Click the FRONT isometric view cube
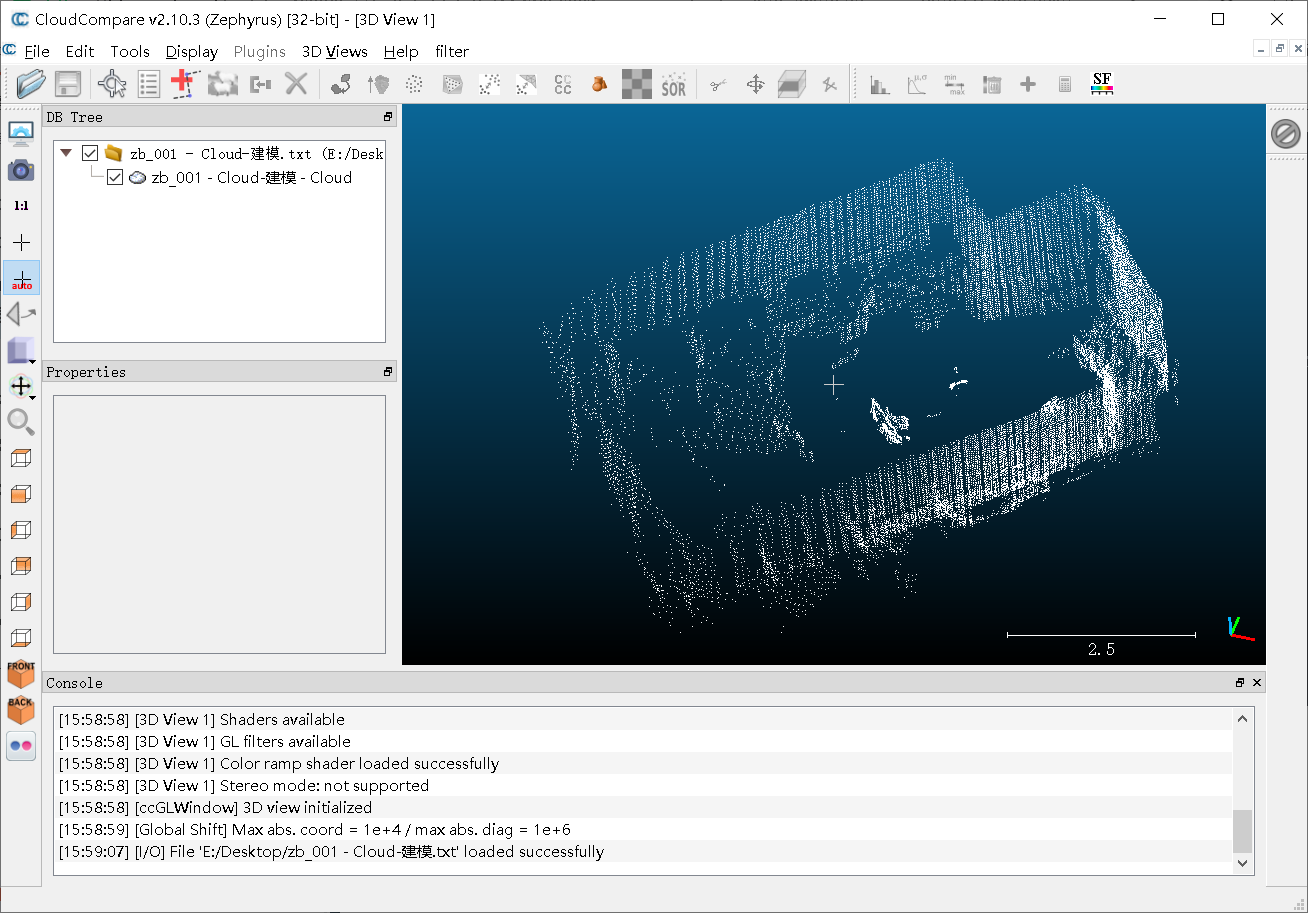 click(21, 673)
